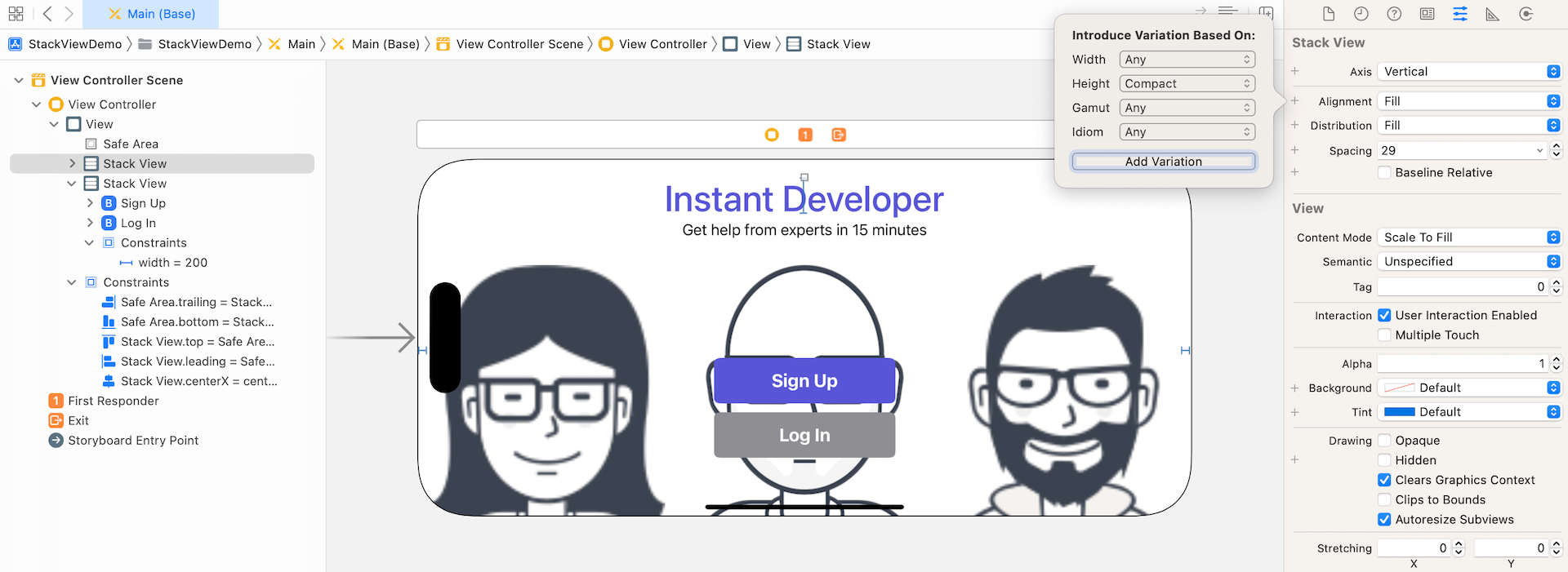Switch to the Size inspector ruler icon
1568x572 pixels.
pyautogui.click(x=1492, y=14)
